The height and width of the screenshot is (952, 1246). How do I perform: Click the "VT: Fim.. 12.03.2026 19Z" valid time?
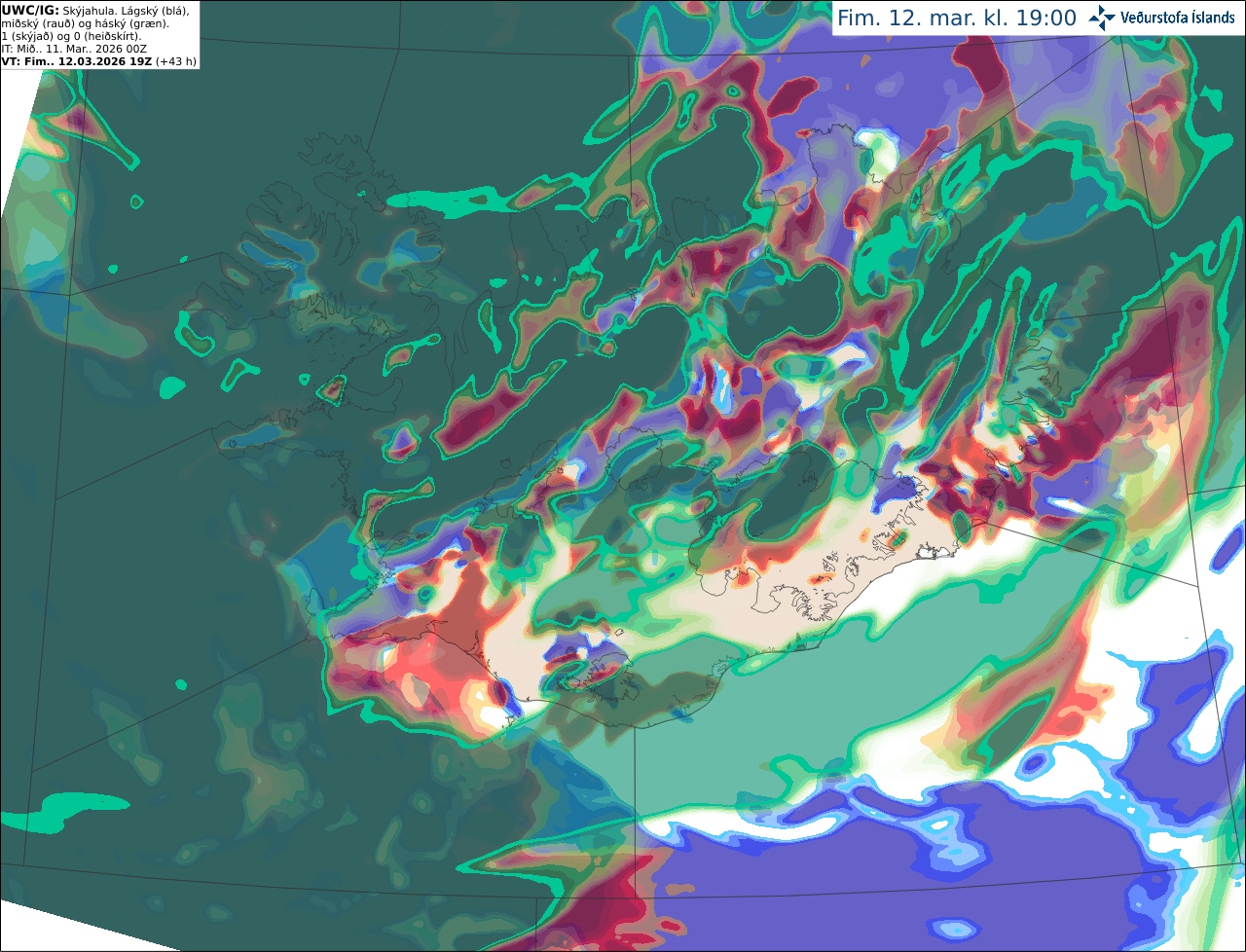pyautogui.click(x=77, y=61)
